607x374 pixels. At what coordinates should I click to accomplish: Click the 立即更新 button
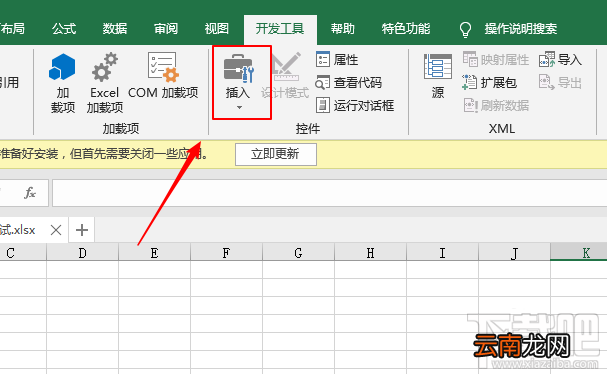276,154
